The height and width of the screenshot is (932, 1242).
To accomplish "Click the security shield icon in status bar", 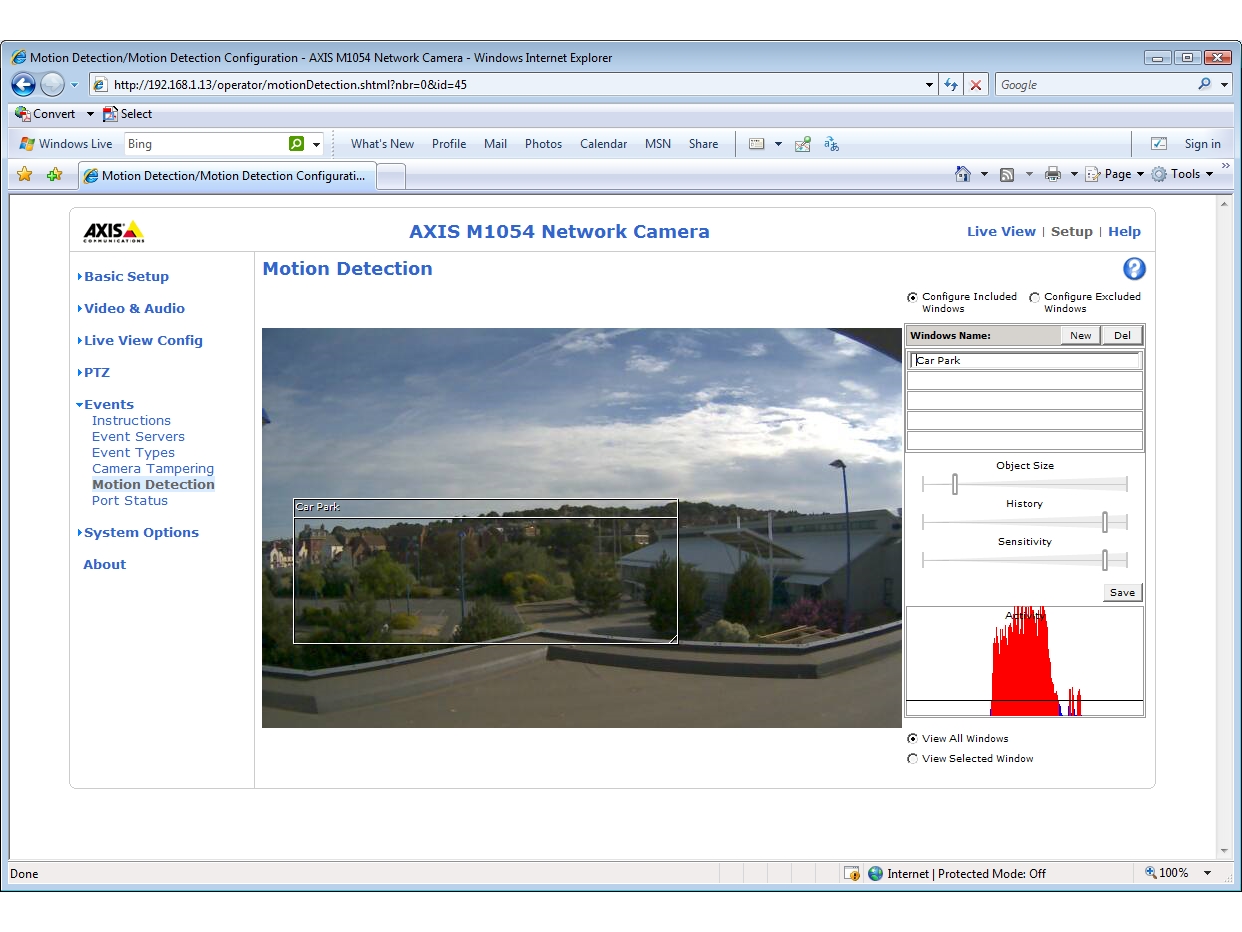I will tap(852, 873).
